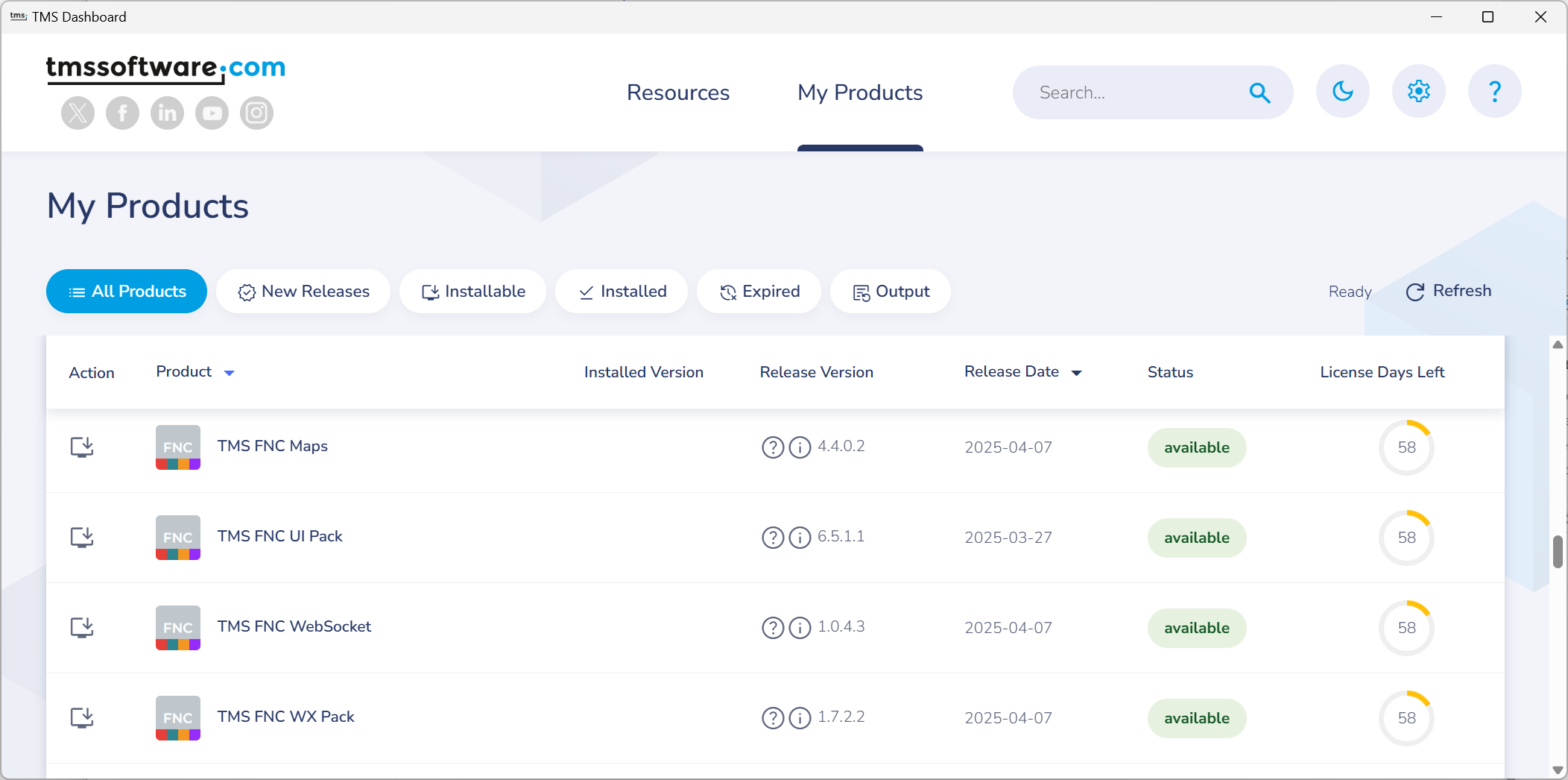Viewport: 1568px width, 780px height.
Task: Open the YouTube social icon
Action: click(212, 113)
